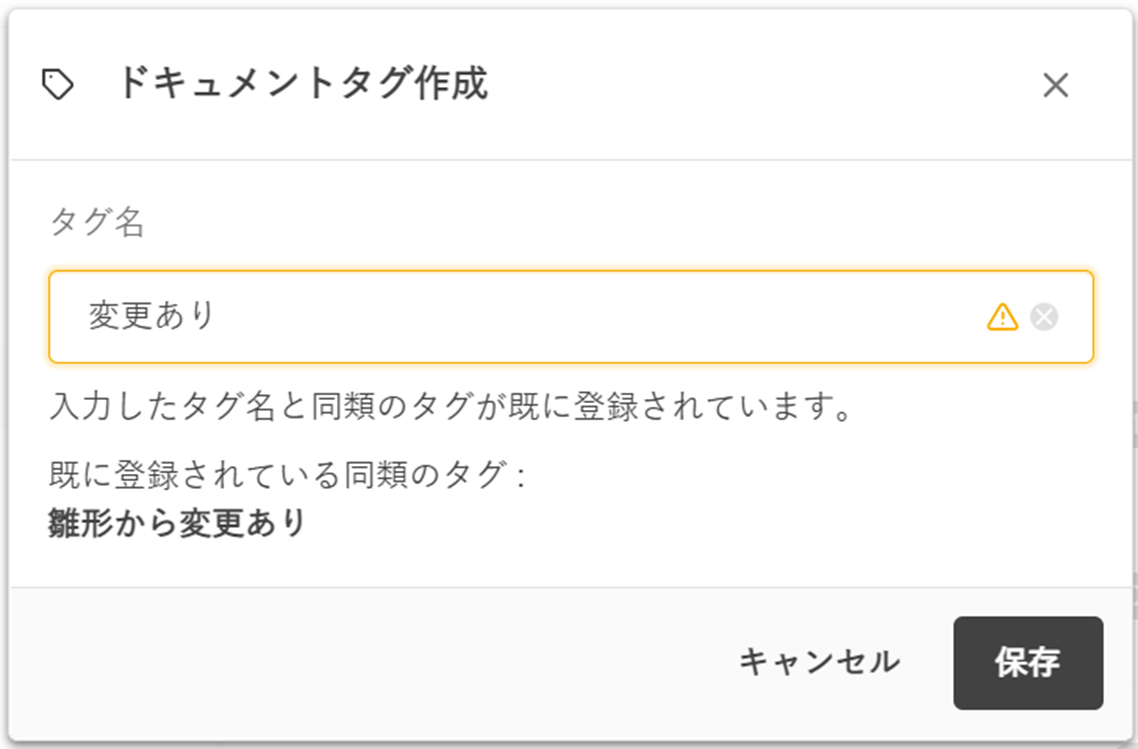Viewport: 1138px width, 749px height.
Task: Click the タグ名 field label
Action: coord(97,223)
